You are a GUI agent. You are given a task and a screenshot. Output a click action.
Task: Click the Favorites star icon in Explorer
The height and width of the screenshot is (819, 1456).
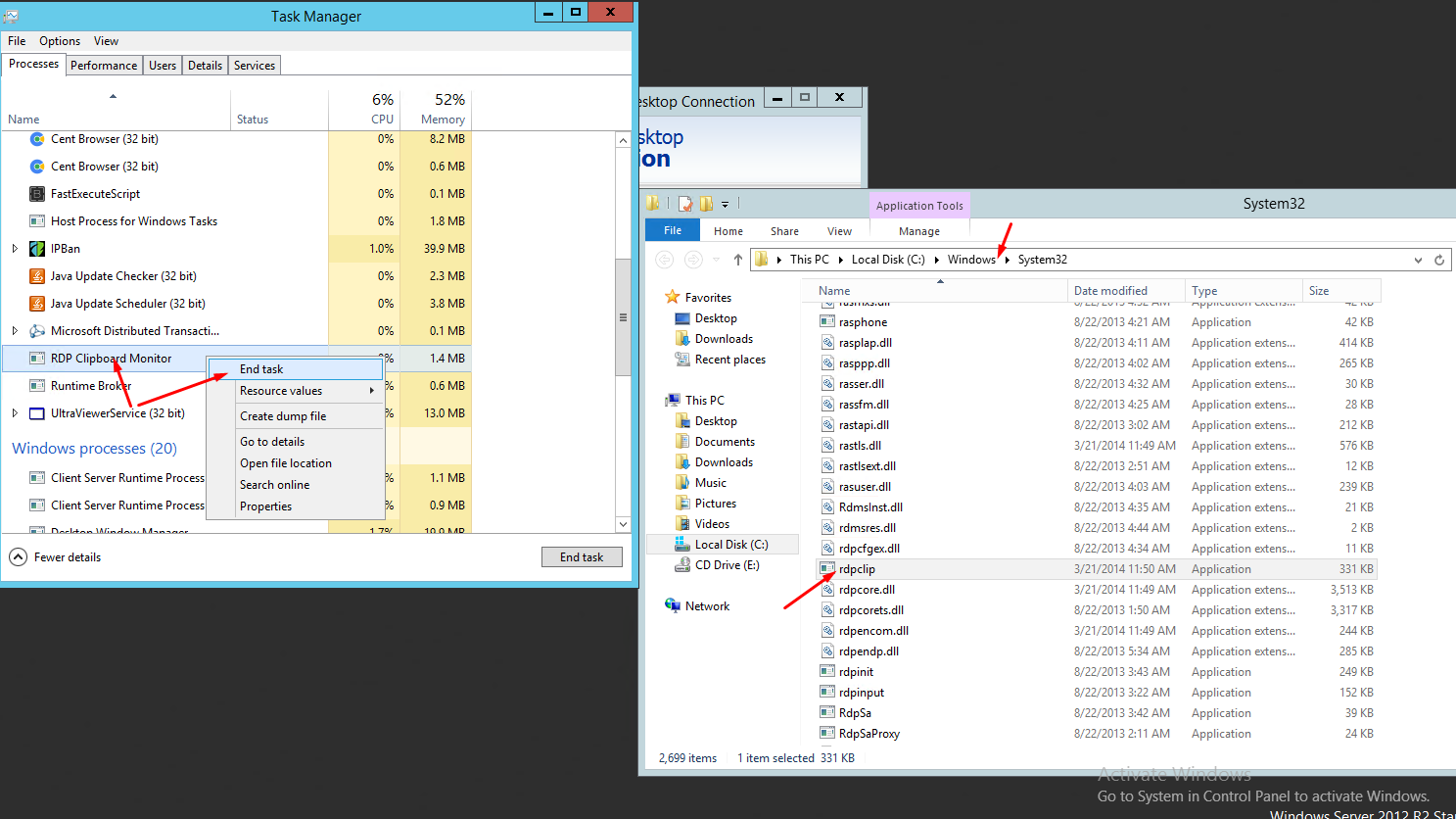pos(672,297)
